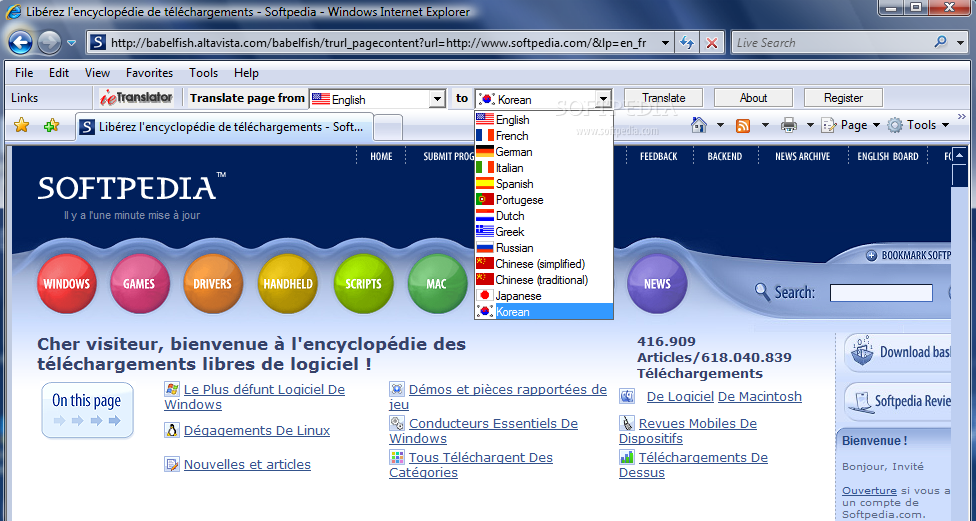This screenshot has width=976, height=521.
Task: Choose Italian in the language list
Action: (x=543, y=168)
